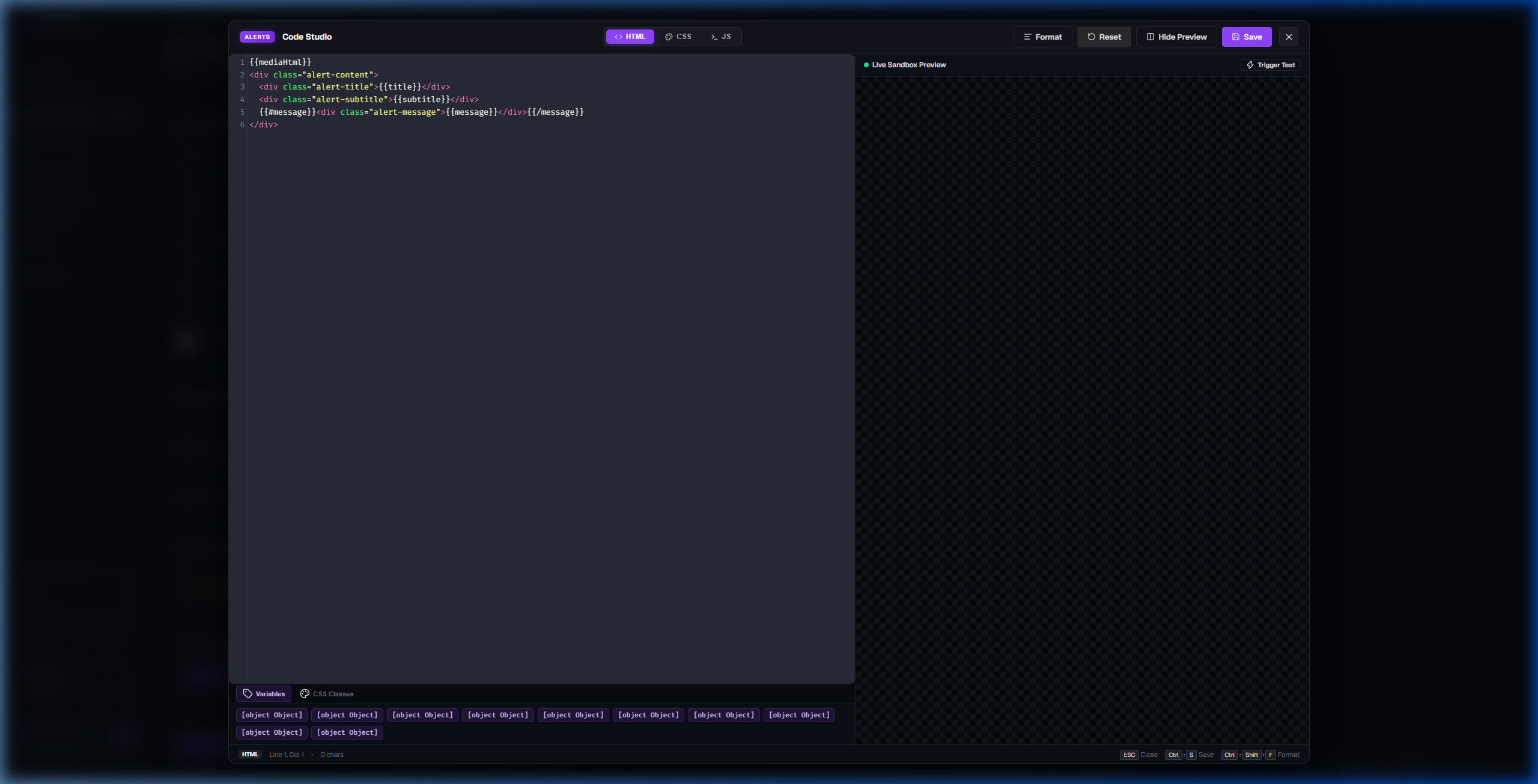Click the alert-subtitle code line
Screen dimensions: 1538x784
369,100
